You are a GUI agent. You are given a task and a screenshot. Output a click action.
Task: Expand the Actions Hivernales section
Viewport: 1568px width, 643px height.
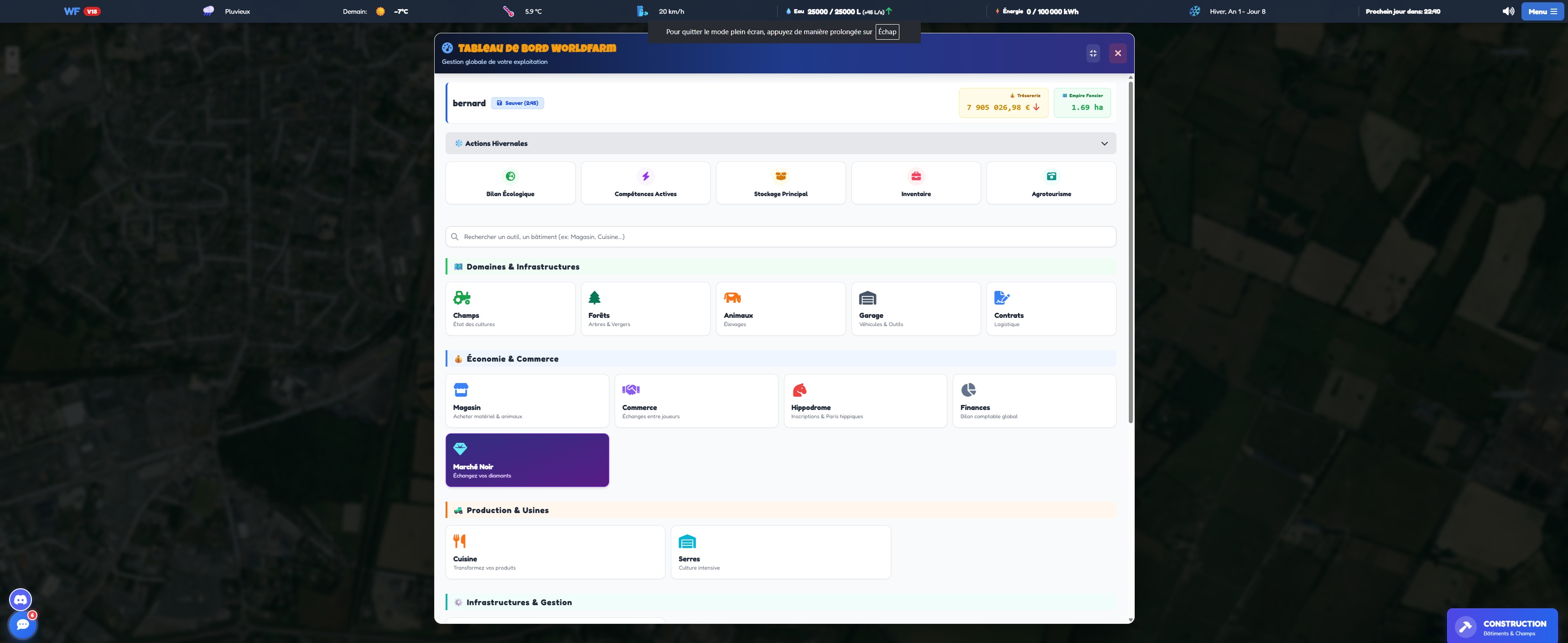pyautogui.click(x=781, y=144)
